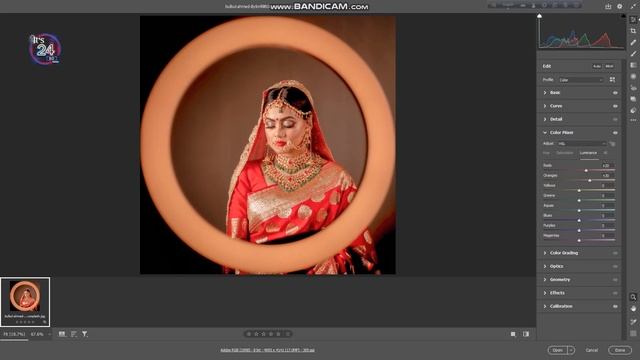Expand the Geometry panel
Screen dimensions: 640x360
tap(545, 280)
